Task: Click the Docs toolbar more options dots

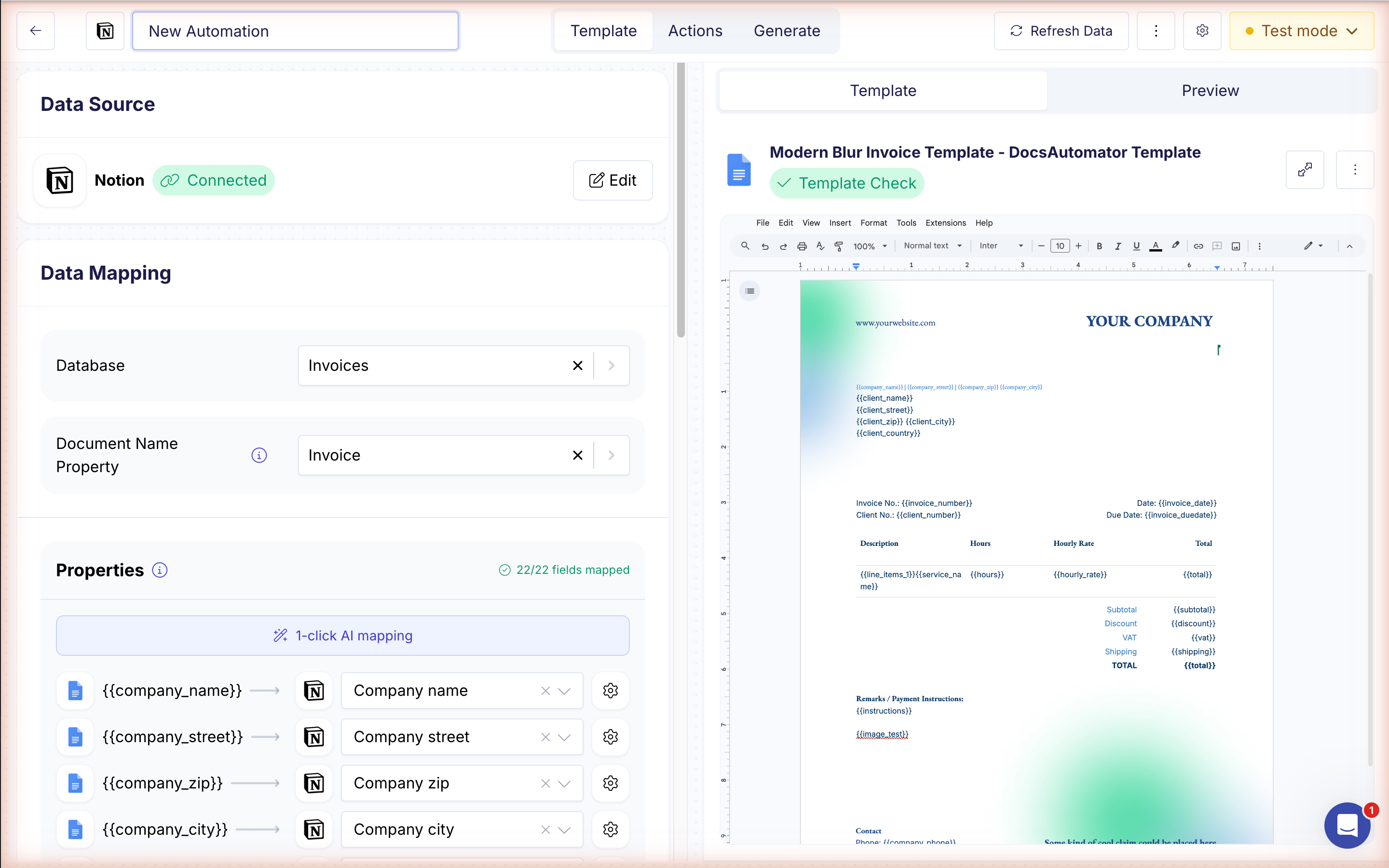Action: (x=1259, y=246)
